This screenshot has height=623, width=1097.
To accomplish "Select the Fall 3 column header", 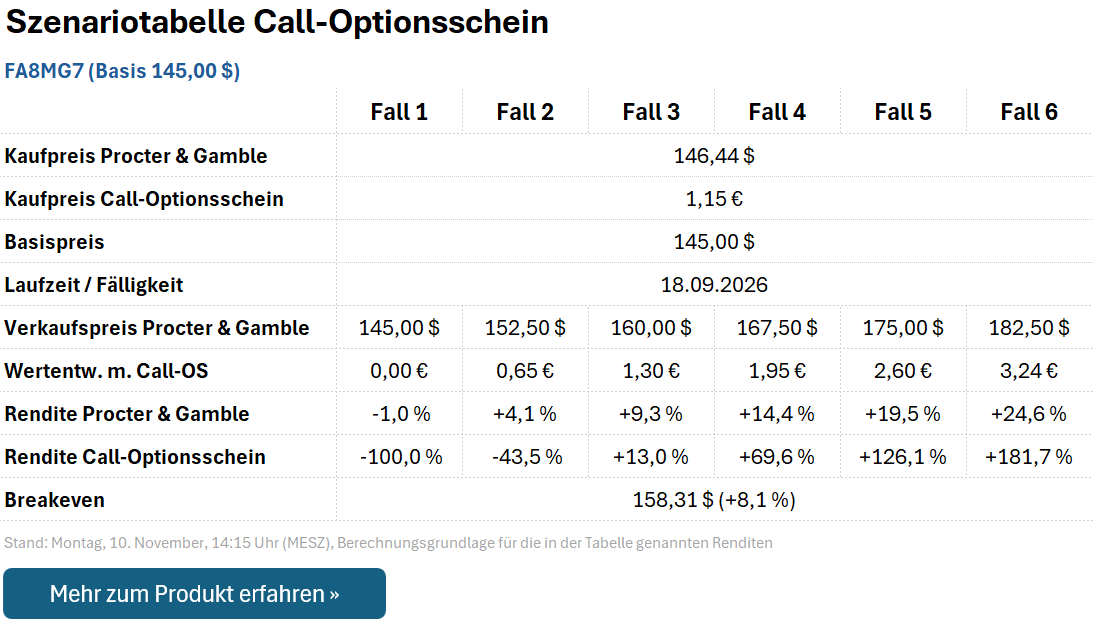I will coord(651,111).
